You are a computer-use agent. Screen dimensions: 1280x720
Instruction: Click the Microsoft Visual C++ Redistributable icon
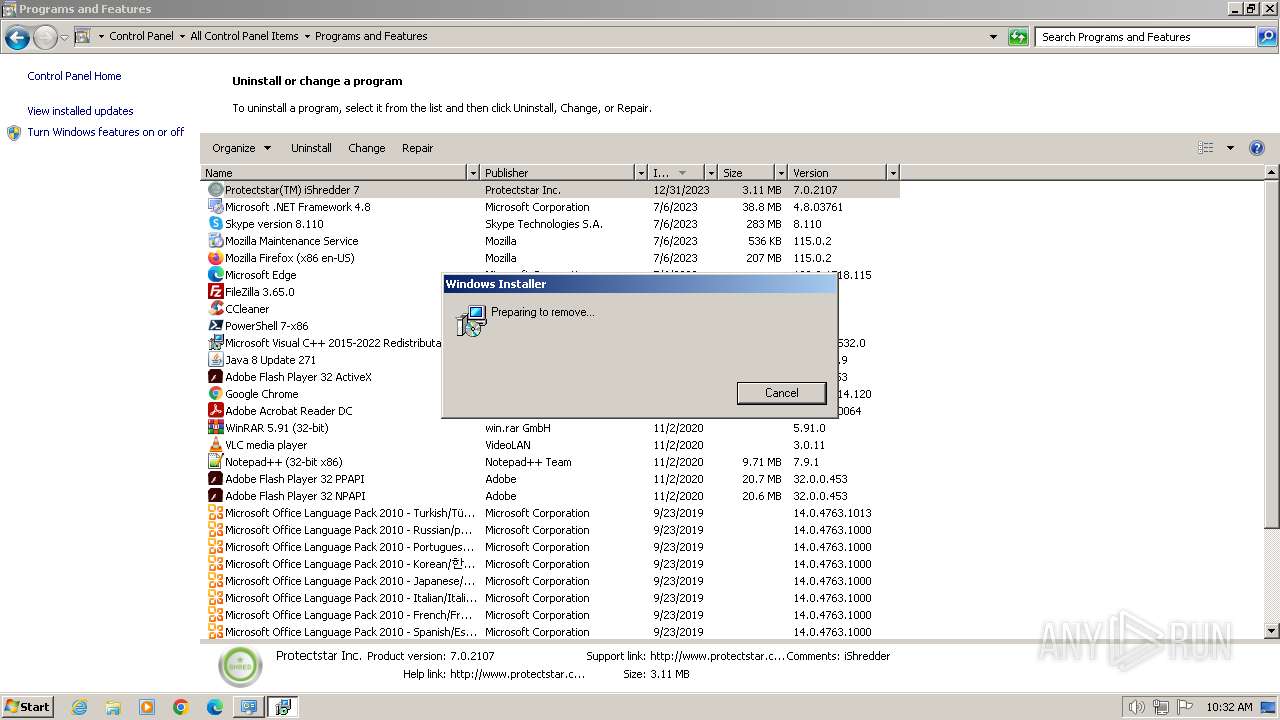click(215, 343)
